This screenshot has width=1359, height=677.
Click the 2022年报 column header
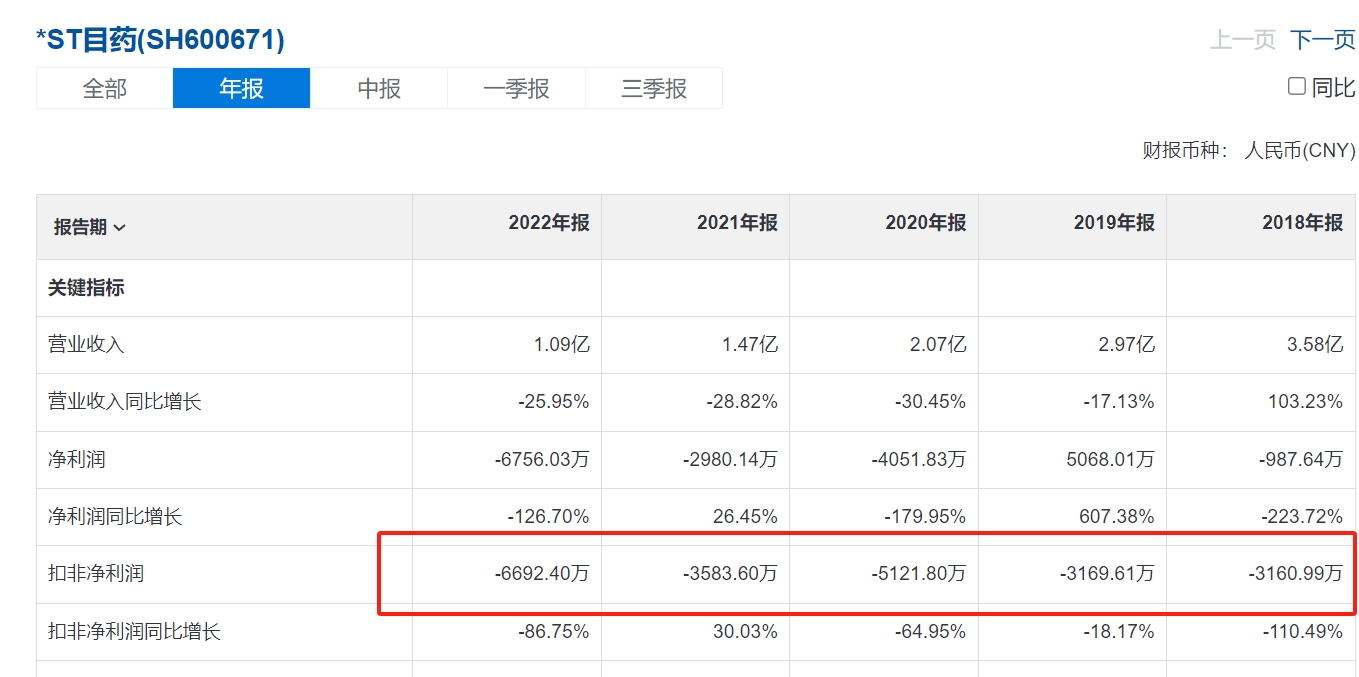click(x=549, y=223)
